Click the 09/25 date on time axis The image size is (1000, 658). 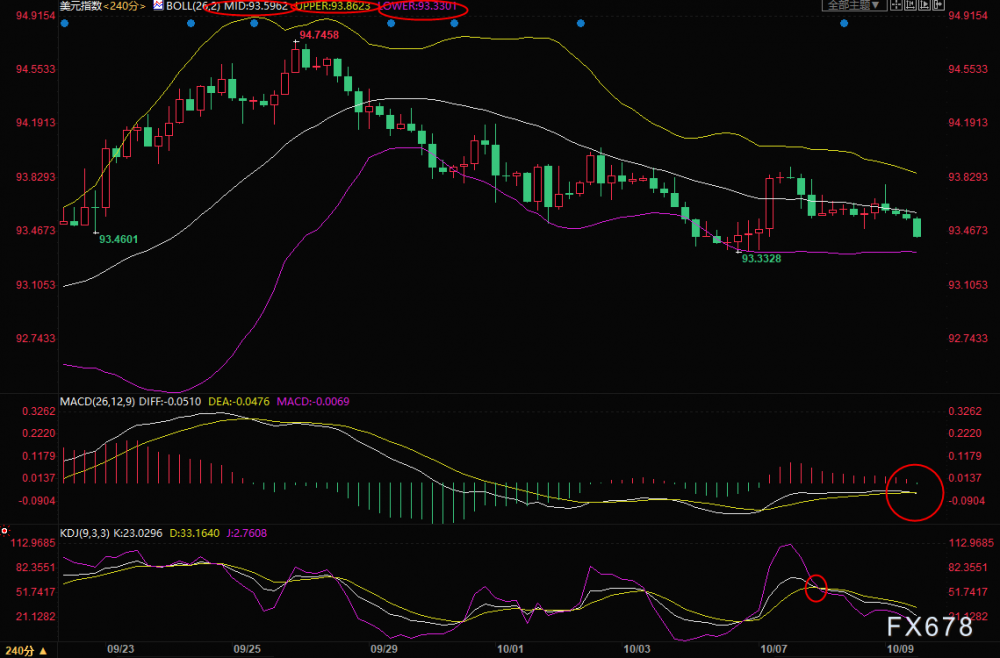click(247, 649)
